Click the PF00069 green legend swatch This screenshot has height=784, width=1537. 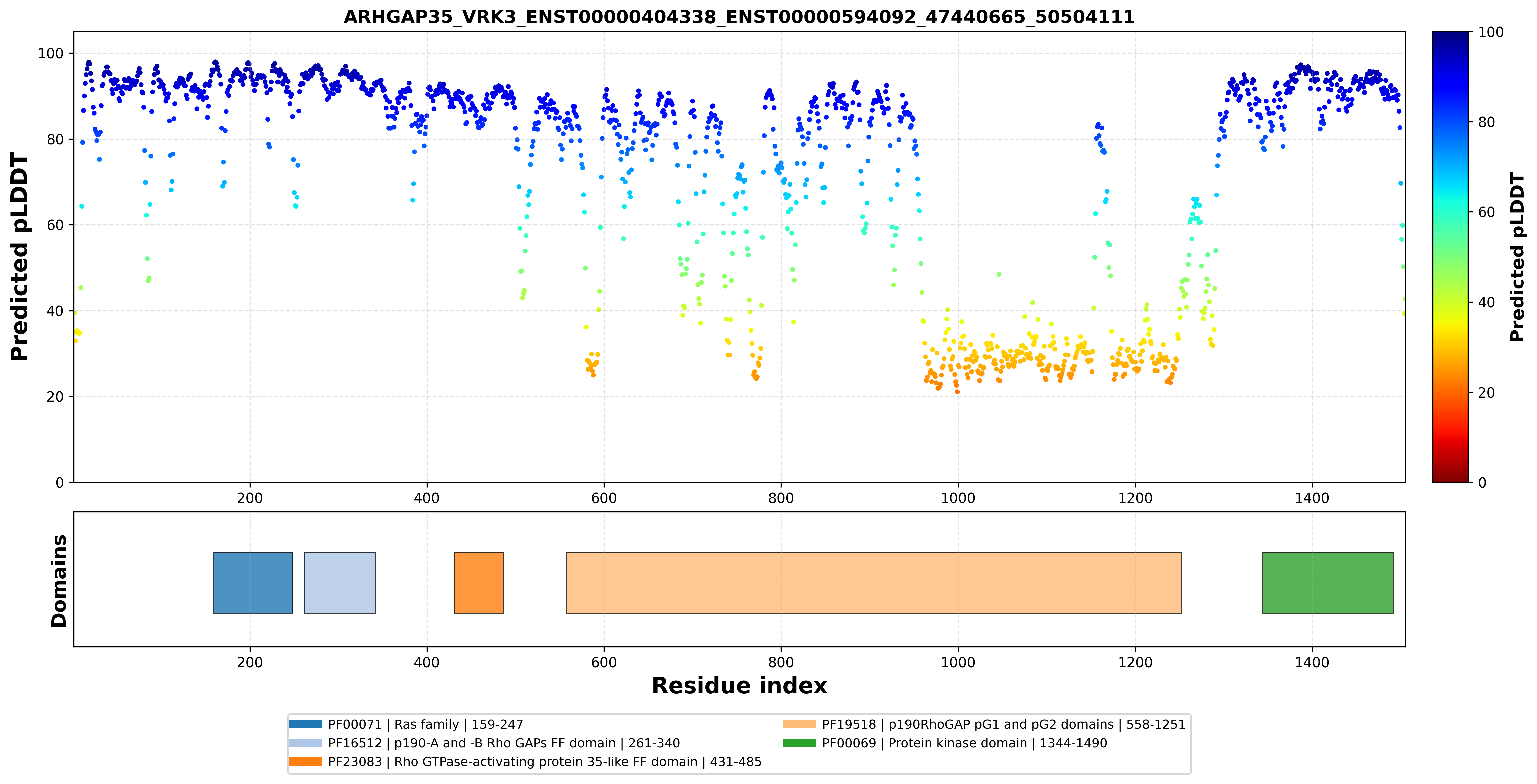pyautogui.click(x=799, y=743)
